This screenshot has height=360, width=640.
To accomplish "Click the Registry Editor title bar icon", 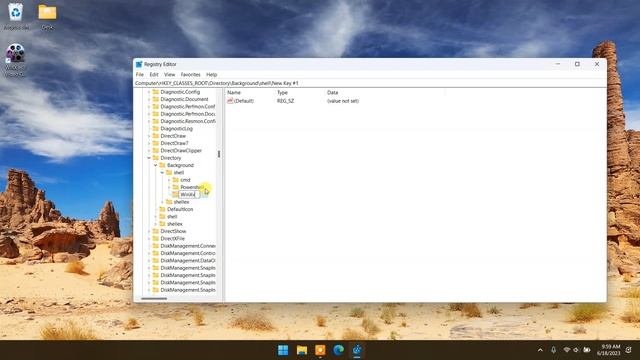I will (x=139, y=64).
